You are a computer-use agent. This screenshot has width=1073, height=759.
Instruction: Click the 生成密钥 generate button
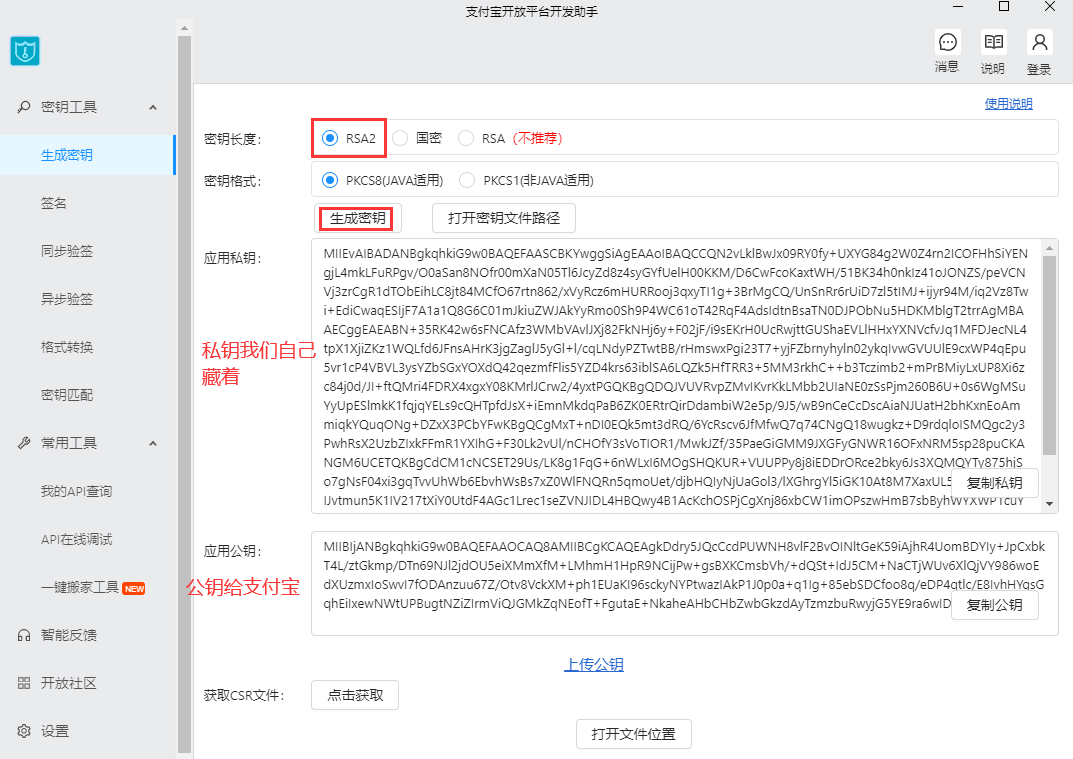tap(357, 218)
